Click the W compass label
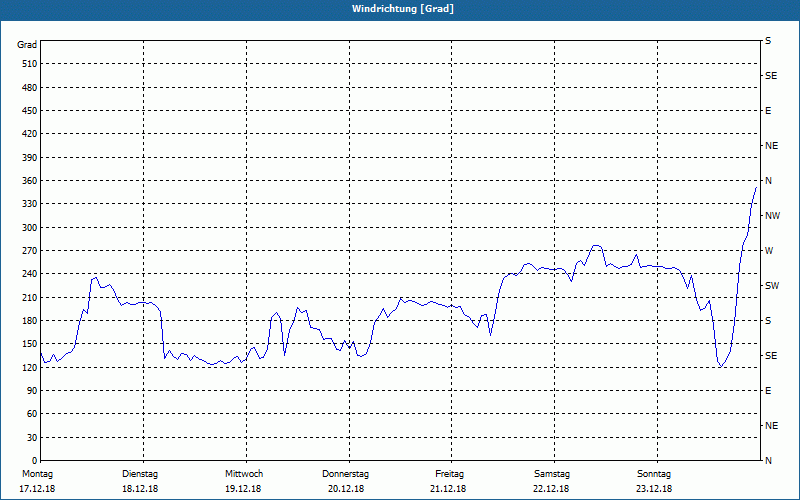Screen dimensions: 800x500 pyautogui.click(x=769, y=251)
